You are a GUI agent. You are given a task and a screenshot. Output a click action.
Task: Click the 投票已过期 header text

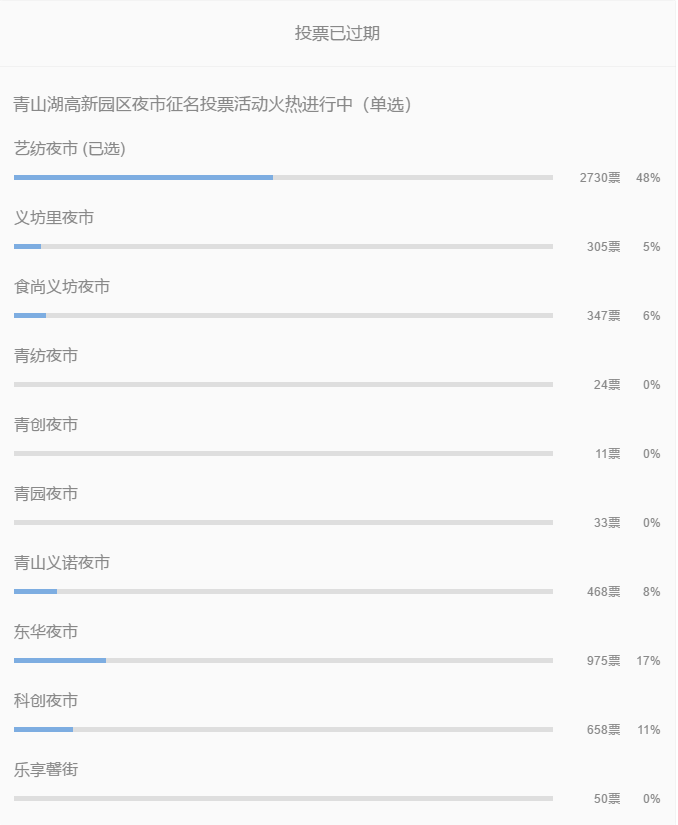point(337,33)
